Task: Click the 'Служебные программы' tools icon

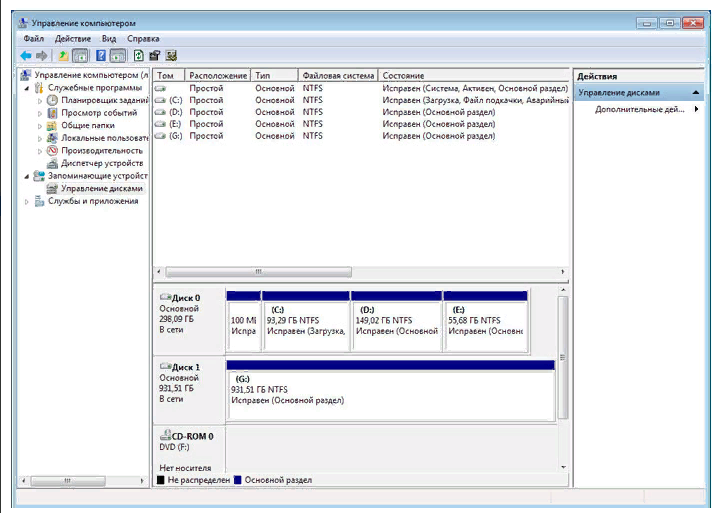Action: coord(39,87)
